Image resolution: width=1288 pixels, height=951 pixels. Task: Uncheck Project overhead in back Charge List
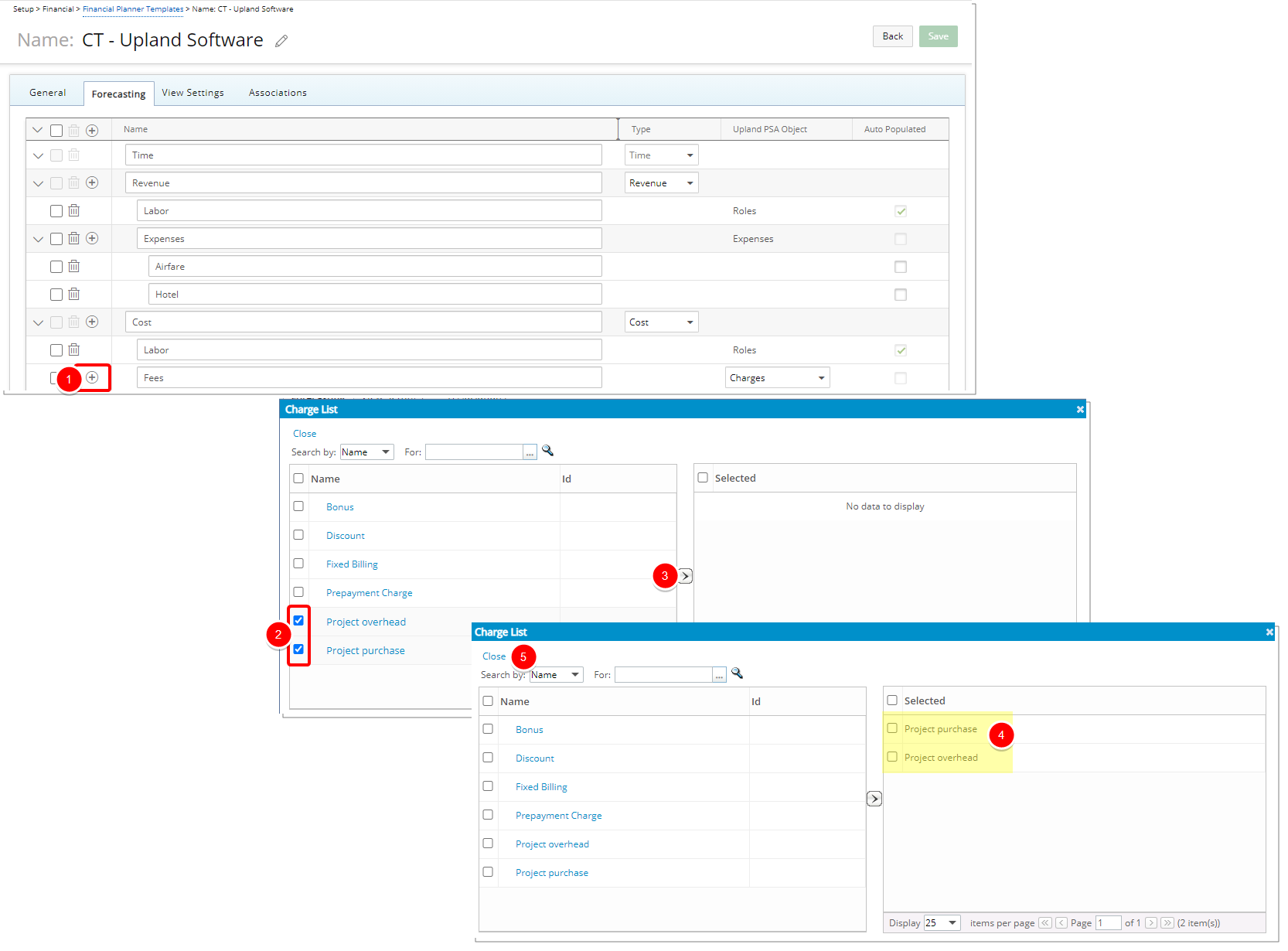298,621
